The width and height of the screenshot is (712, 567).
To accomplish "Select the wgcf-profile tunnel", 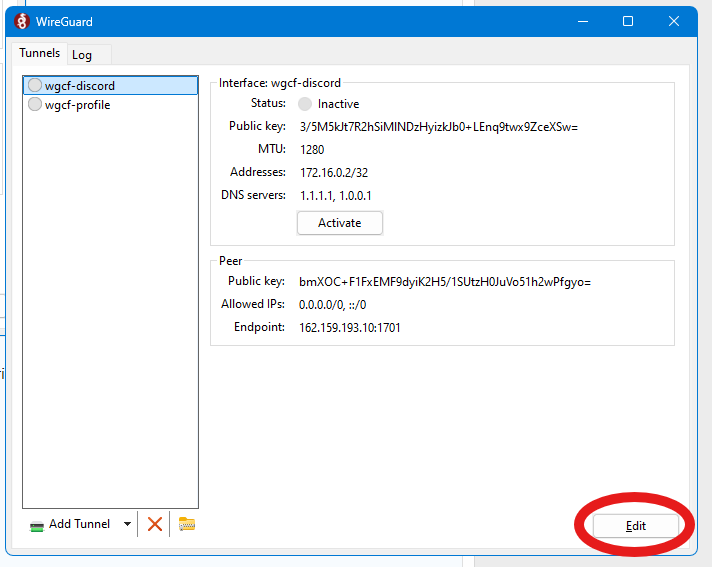I will click(111, 104).
